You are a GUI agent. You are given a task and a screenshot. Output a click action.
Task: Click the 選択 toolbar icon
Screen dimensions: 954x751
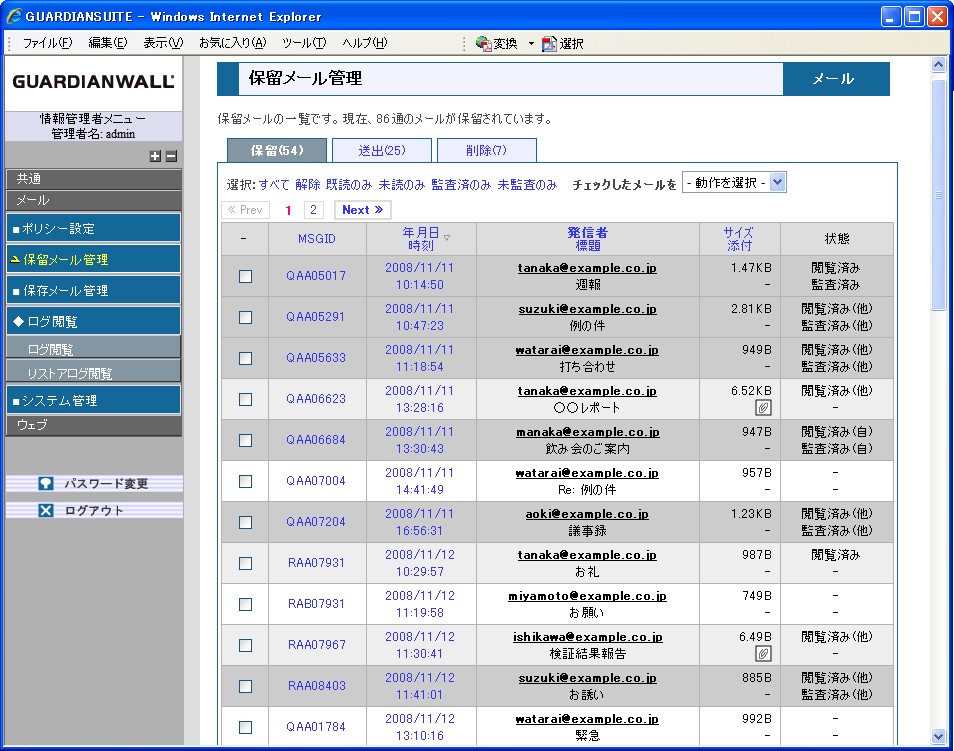(549, 44)
